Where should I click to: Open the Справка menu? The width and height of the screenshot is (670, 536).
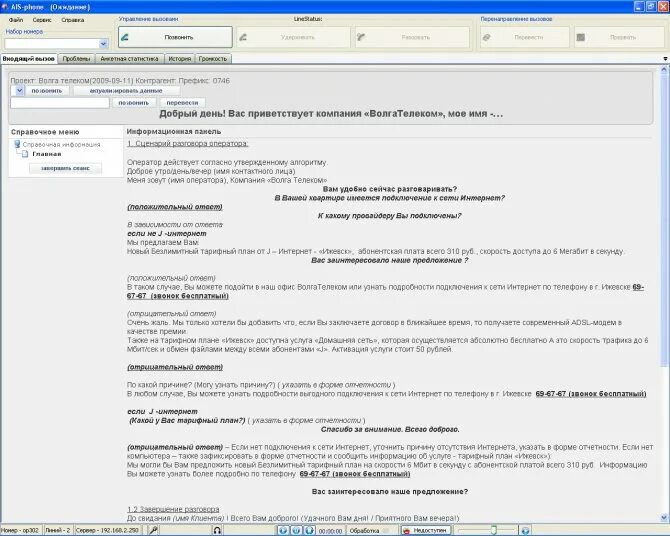pyautogui.click(x=73, y=20)
